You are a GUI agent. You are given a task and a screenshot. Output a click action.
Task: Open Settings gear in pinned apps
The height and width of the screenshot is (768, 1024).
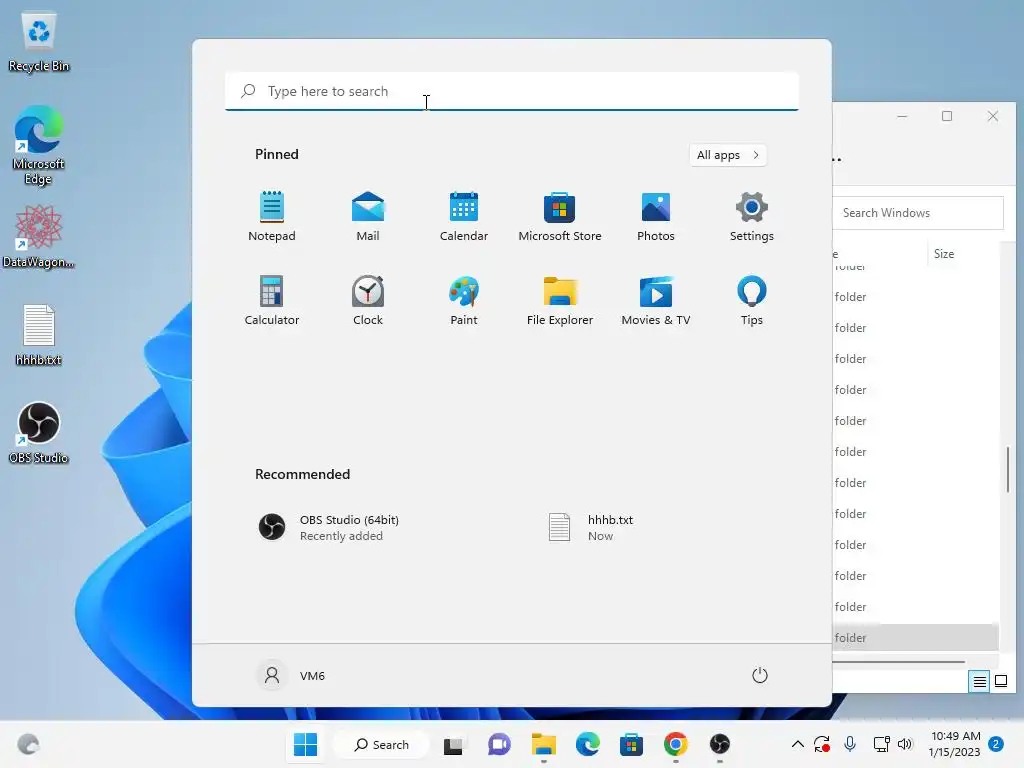tap(752, 217)
